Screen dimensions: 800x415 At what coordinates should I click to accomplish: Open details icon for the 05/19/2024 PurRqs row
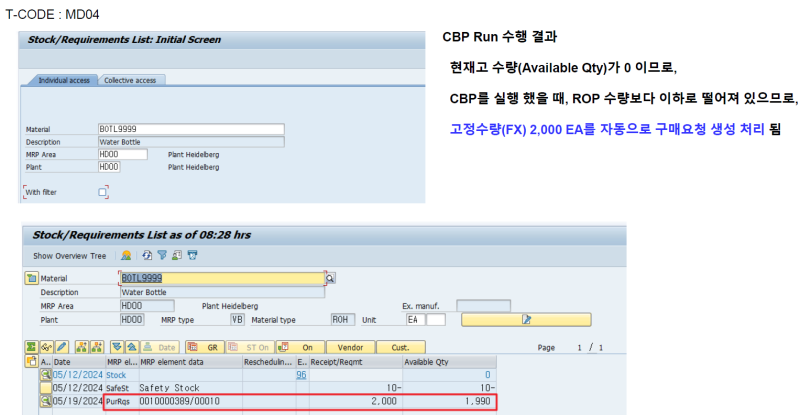[46, 401]
